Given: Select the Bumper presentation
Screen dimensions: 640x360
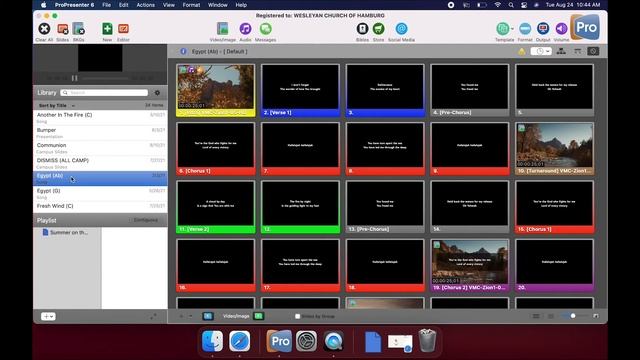Looking at the screenshot, I should [x=100, y=133].
